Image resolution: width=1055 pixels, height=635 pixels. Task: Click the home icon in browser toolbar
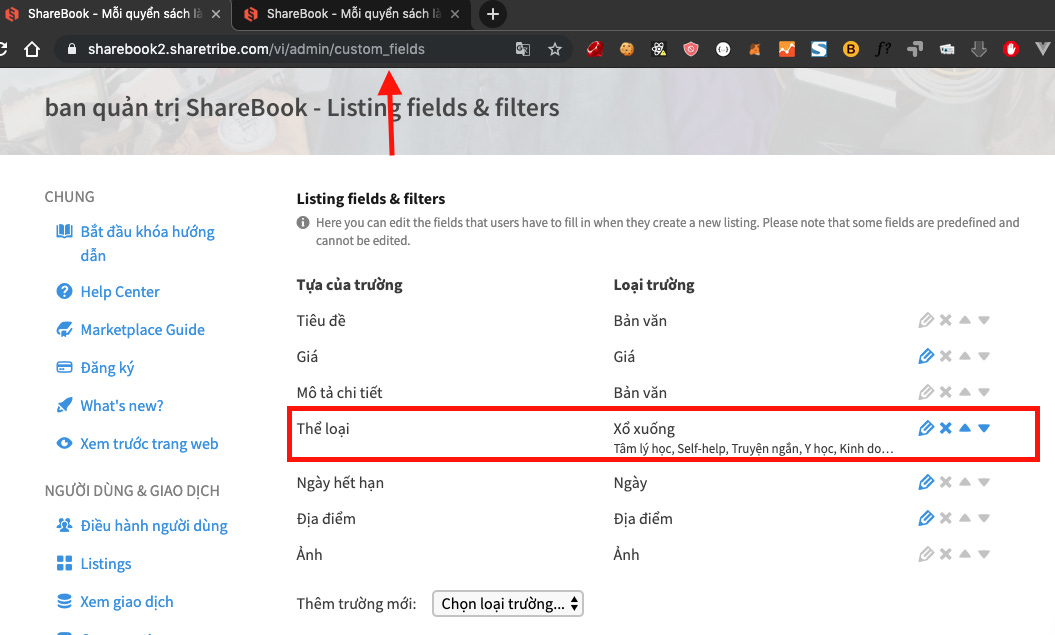pos(33,47)
